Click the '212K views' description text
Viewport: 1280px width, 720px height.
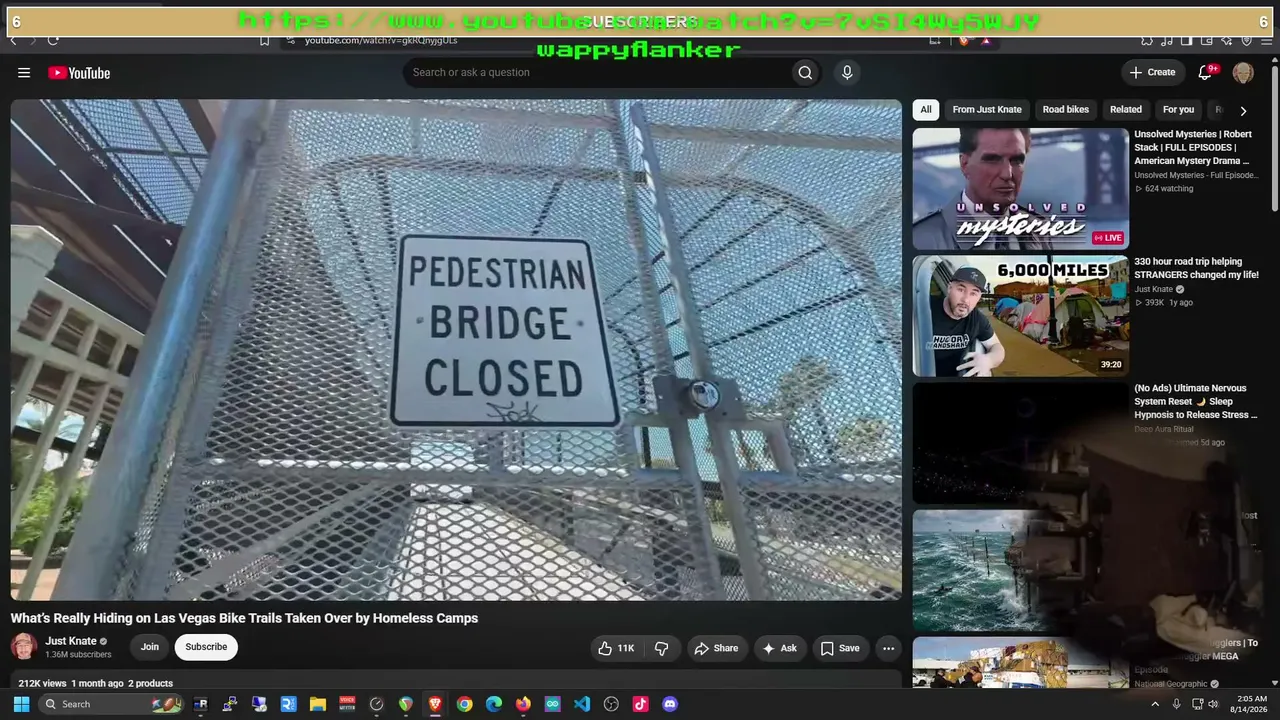(x=42, y=684)
